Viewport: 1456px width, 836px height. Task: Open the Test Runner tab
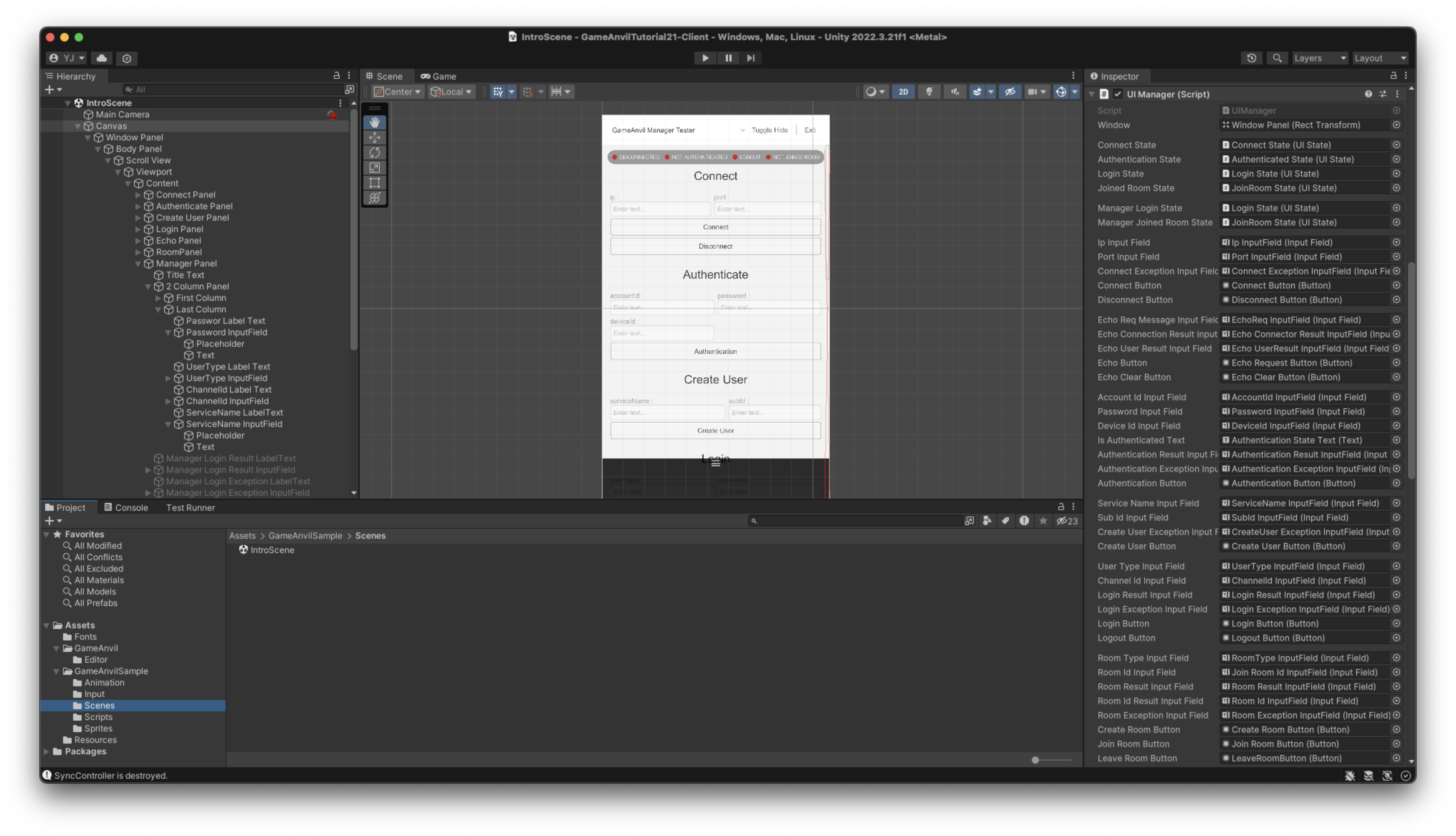[191, 508]
